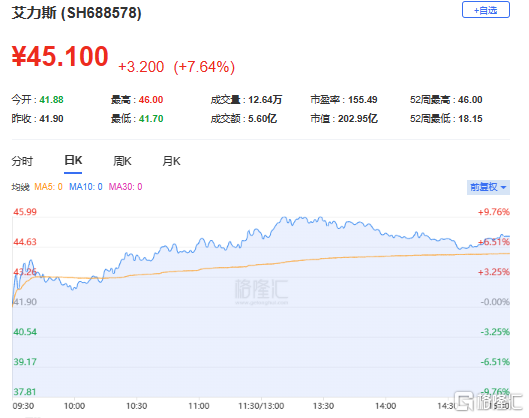Click the 市值 202.95亿 market cap value
The width and height of the screenshot is (529, 418).
[x=358, y=119]
